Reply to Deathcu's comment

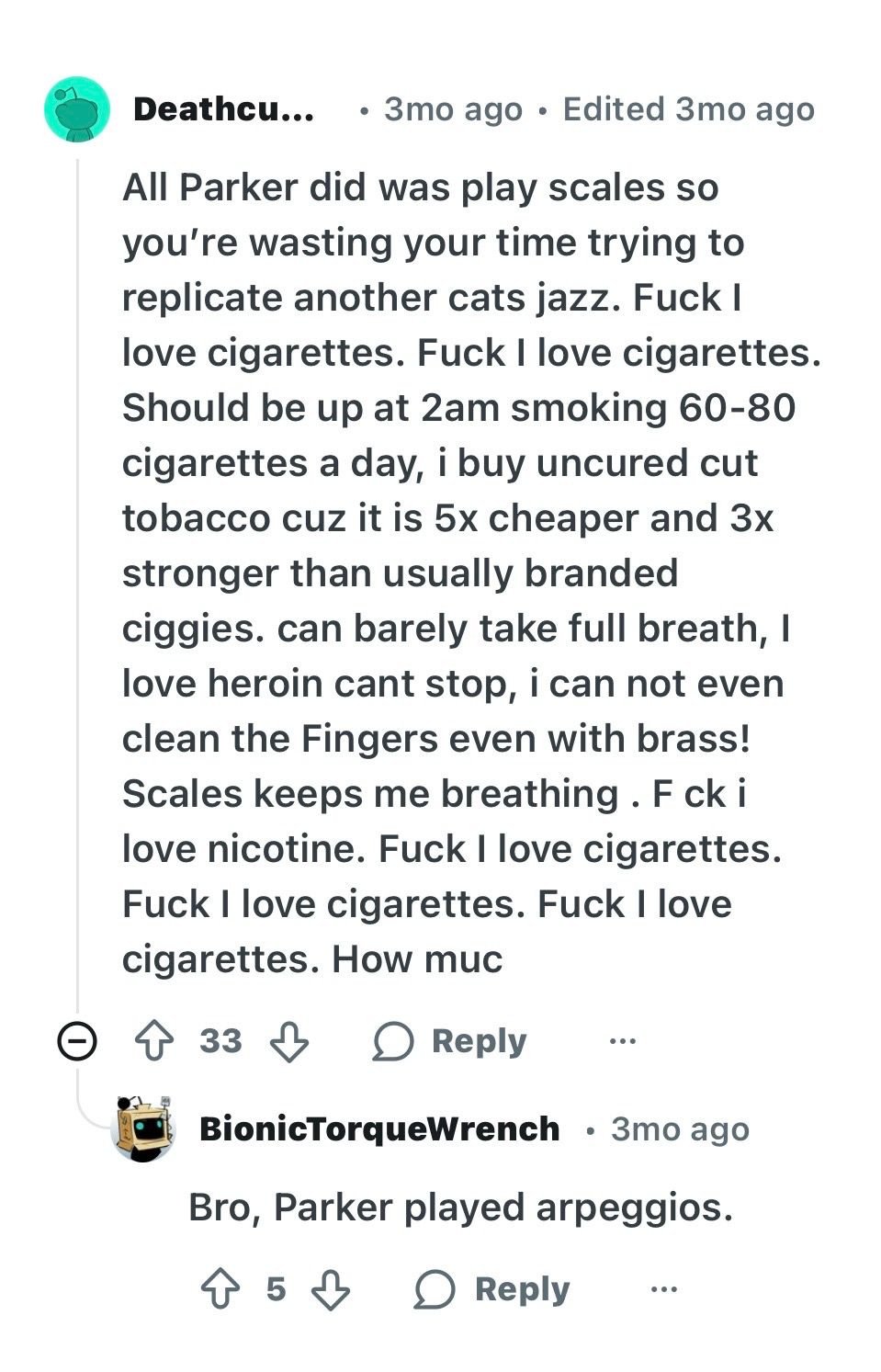[450, 1042]
